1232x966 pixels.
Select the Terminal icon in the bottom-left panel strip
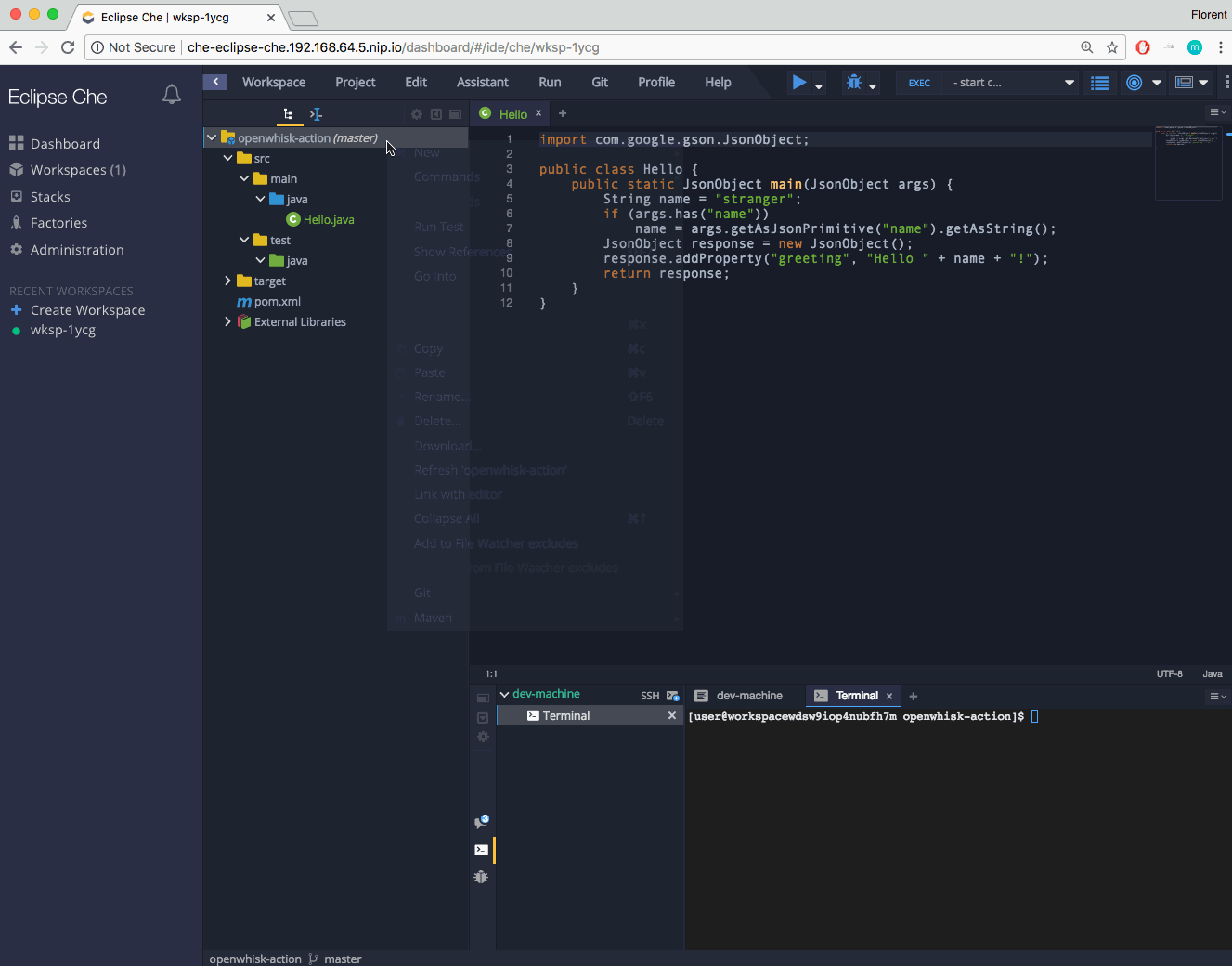pyautogui.click(x=482, y=850)
